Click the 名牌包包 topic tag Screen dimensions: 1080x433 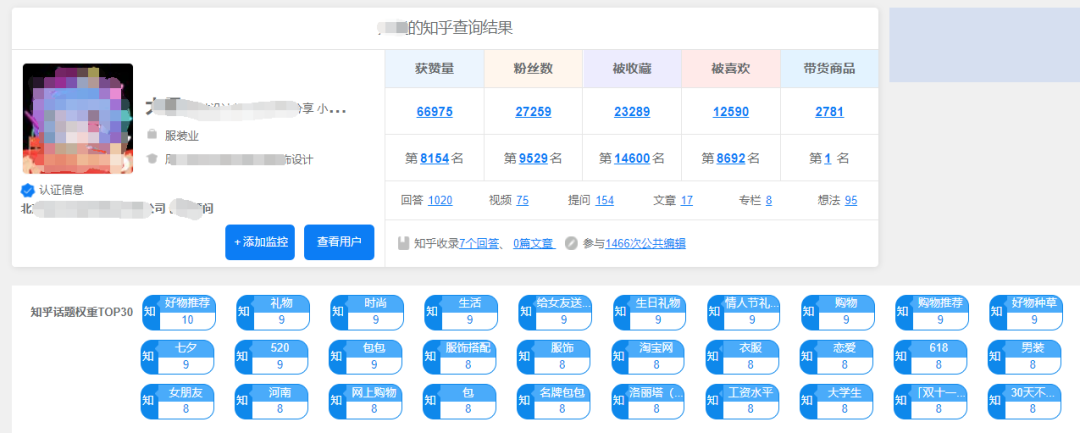pyautogui.click(x=554, y=401)
